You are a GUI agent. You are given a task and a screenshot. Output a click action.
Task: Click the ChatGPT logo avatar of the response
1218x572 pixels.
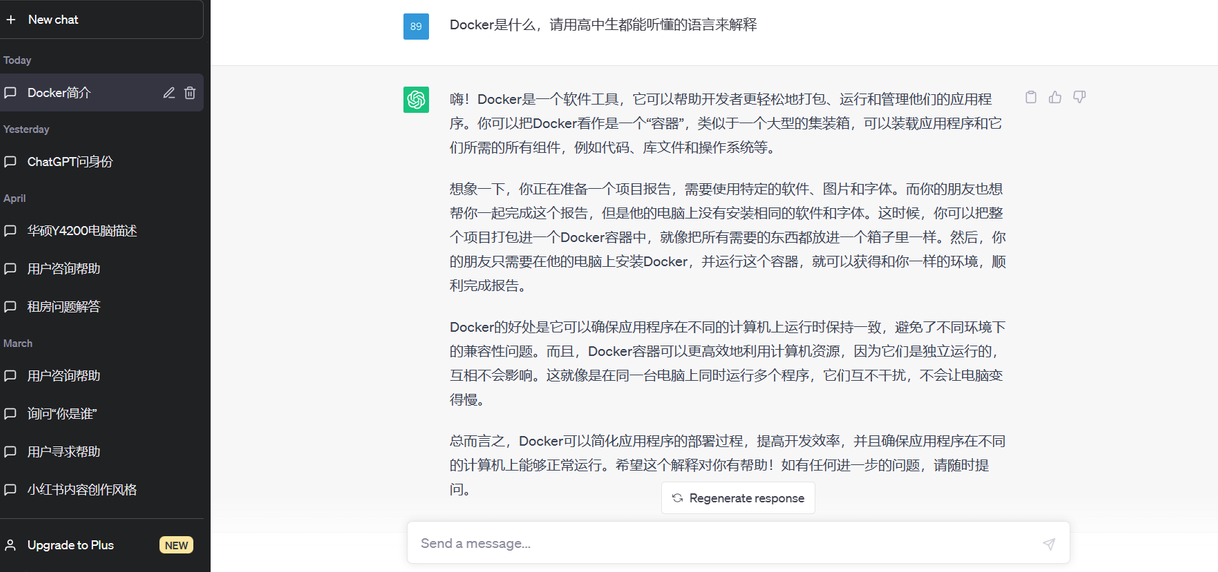coord(416,99)
